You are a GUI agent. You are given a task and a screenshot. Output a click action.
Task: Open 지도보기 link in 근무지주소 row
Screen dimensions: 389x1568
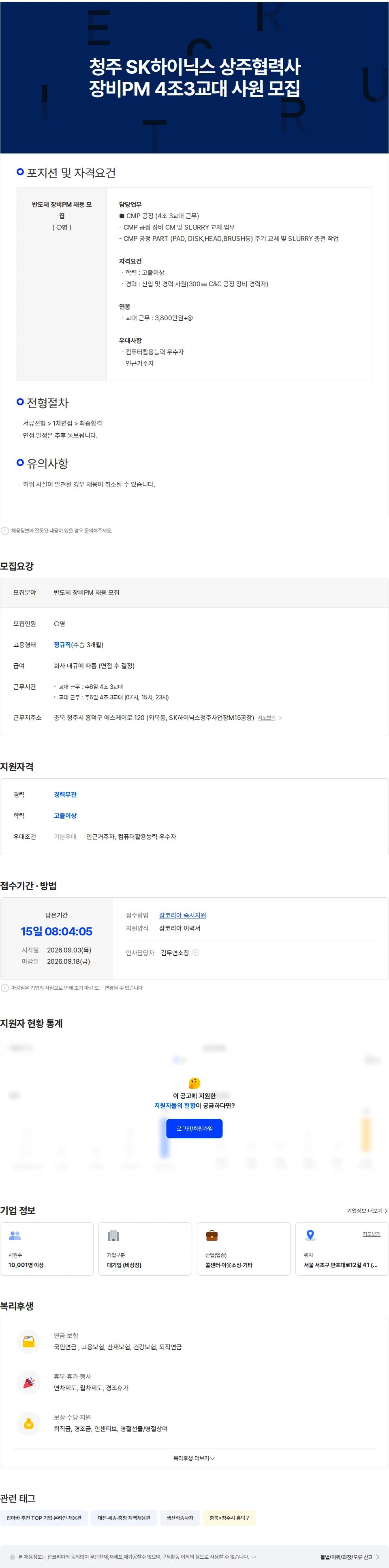click(x=266, y=718)
